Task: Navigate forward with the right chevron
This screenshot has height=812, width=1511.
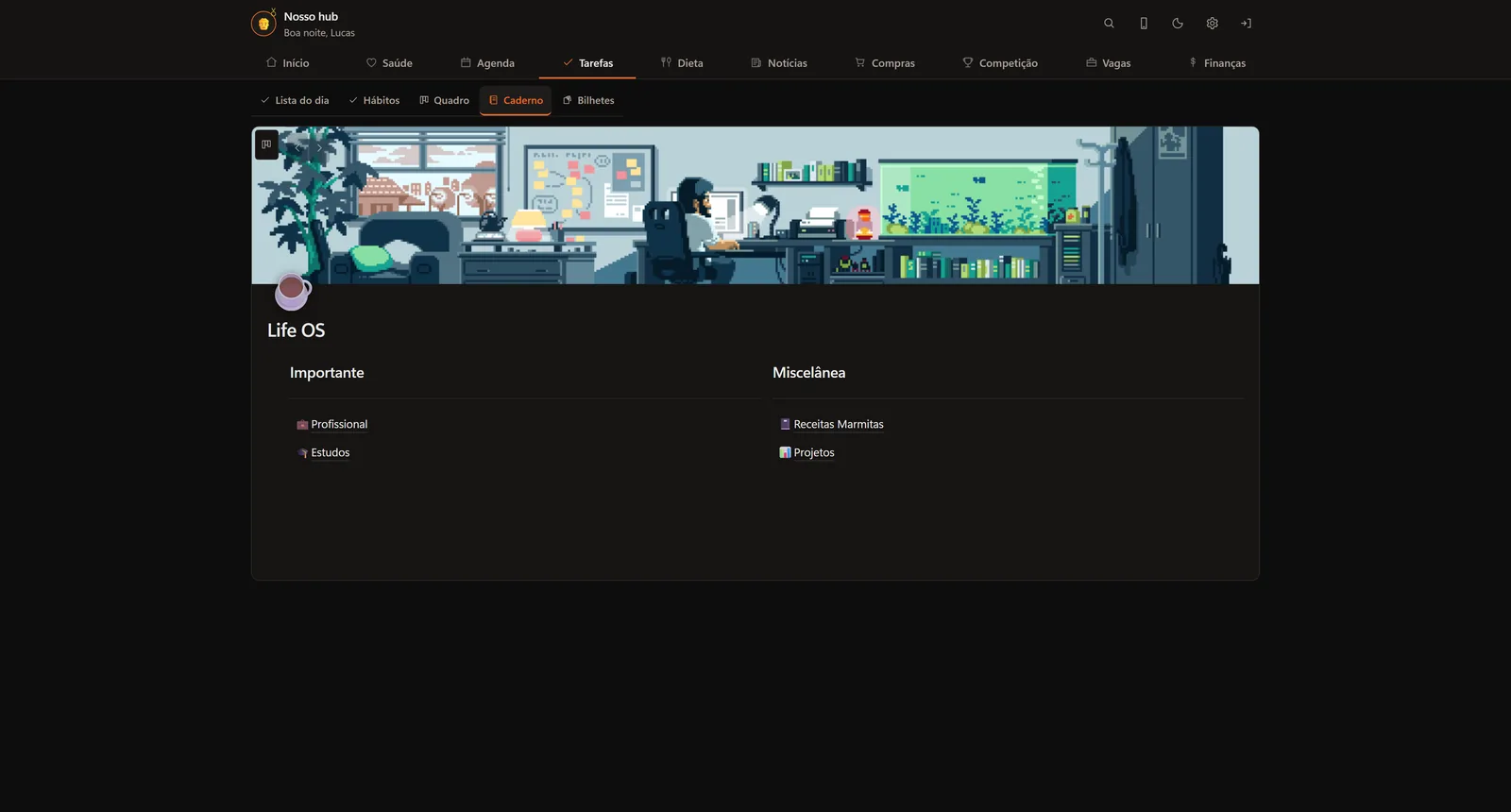Action: pyautogui.click(x=319, y=147)
